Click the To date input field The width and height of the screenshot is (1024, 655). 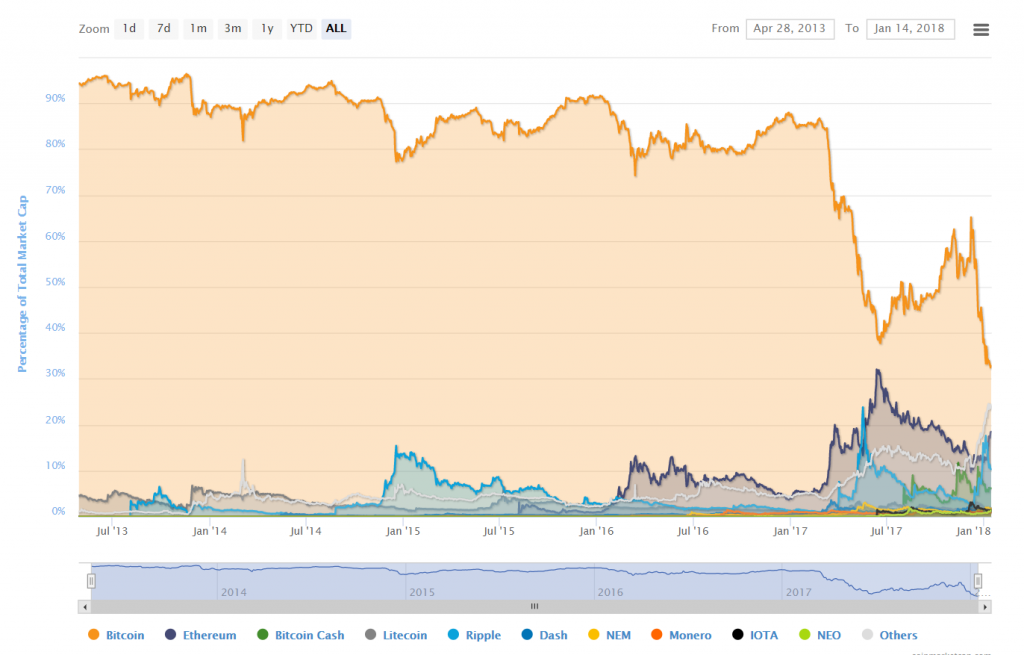pos(911,28)
